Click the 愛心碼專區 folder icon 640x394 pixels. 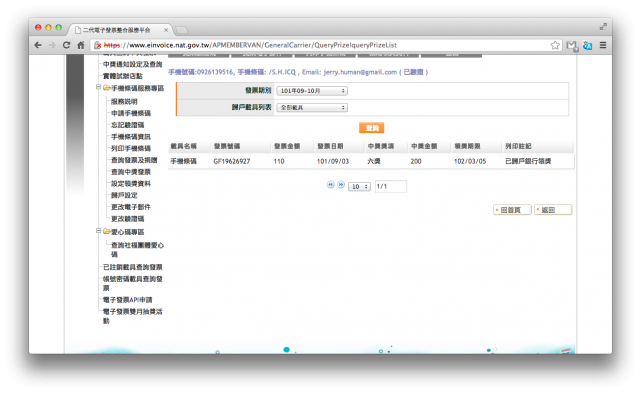(x=107, y=232)
